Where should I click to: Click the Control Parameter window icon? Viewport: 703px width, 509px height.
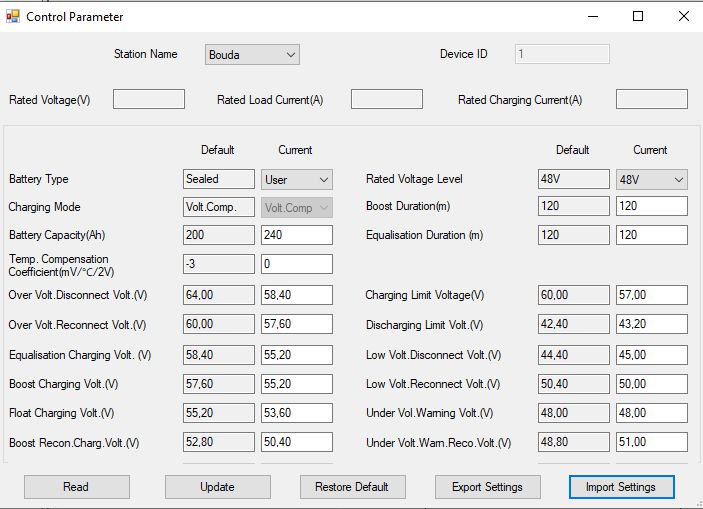point(12,17)
